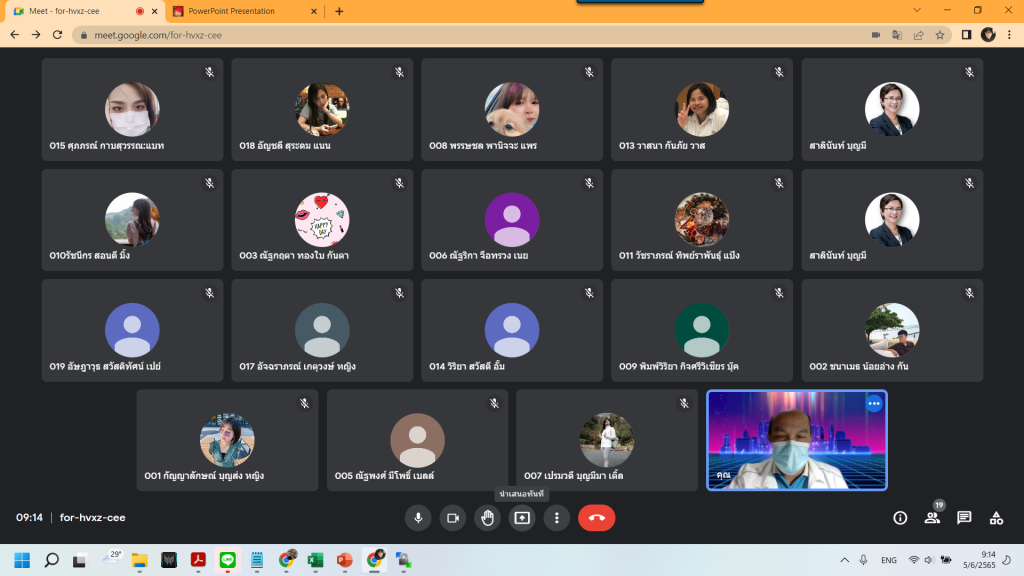Viewport: 1024px width, 576px height.
Task: Leave the call with the red hang-up button
Action: [x=597, y=518]
